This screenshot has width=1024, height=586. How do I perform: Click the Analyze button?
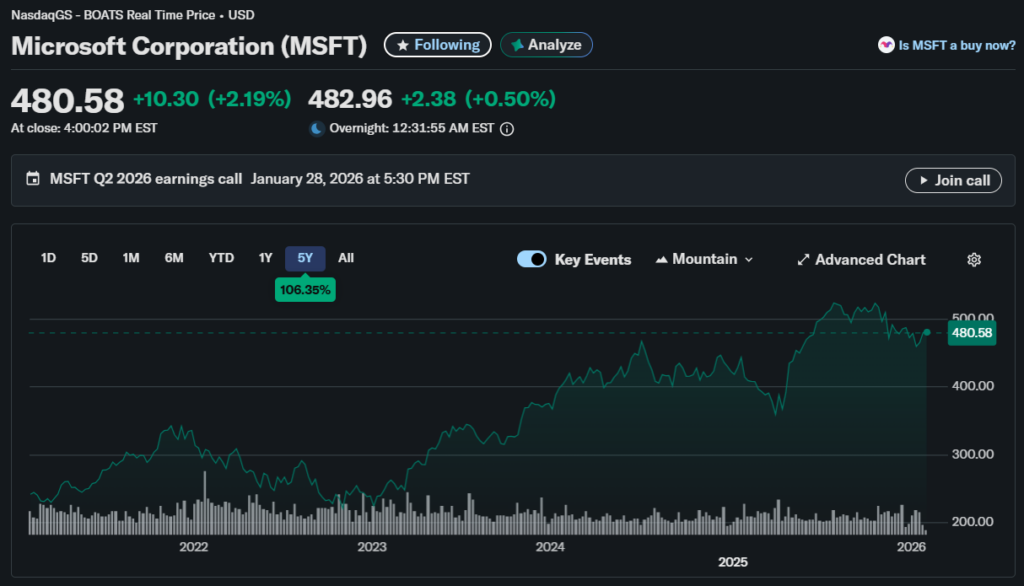[x=546, y=45]
